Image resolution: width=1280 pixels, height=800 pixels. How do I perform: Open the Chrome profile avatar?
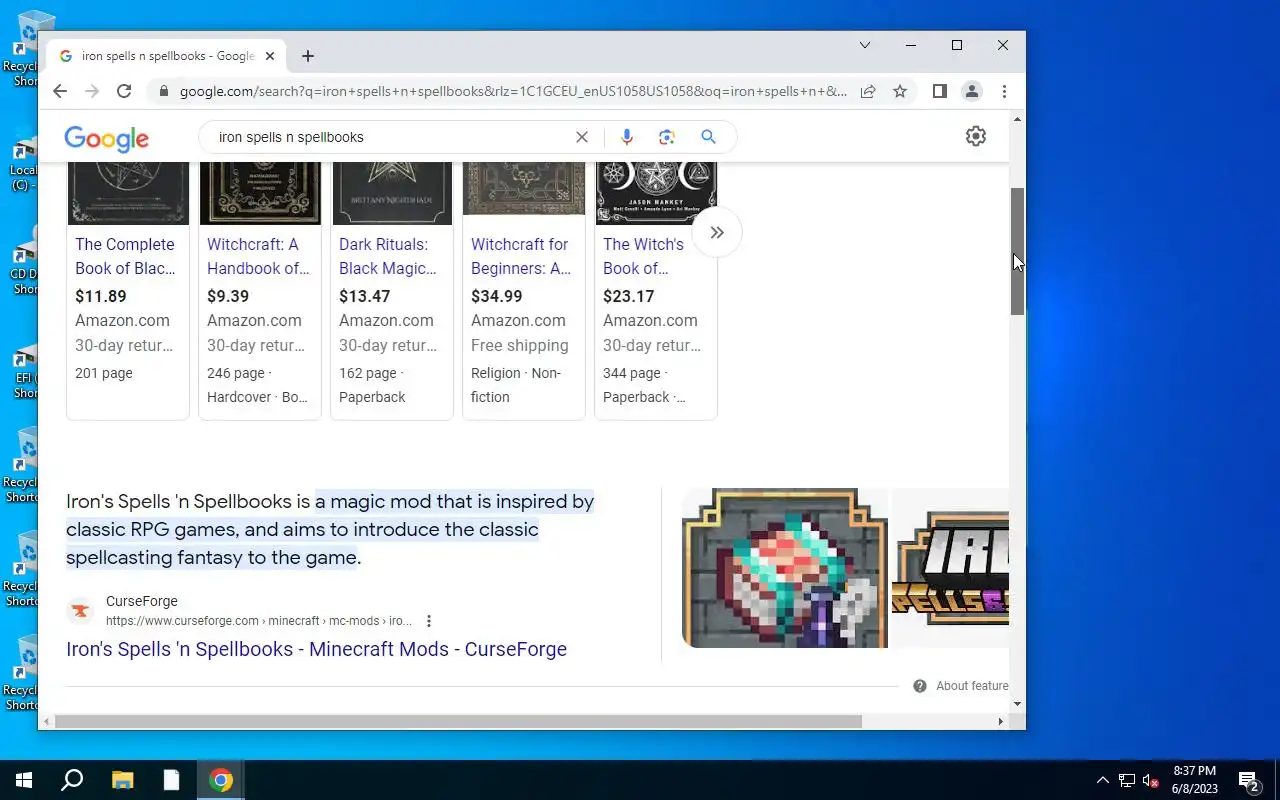[971, 91]
